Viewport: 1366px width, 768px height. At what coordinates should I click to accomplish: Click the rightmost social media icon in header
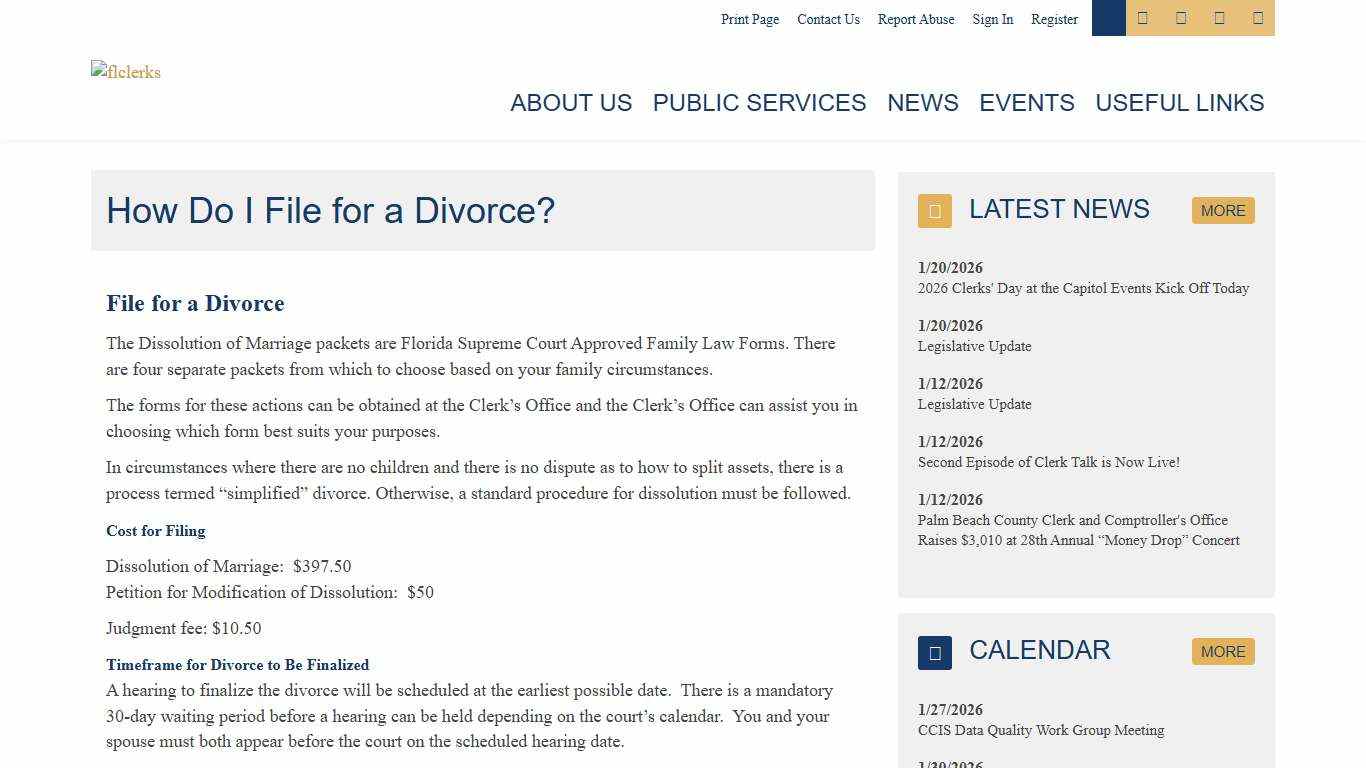click(x=1256, y=18)
